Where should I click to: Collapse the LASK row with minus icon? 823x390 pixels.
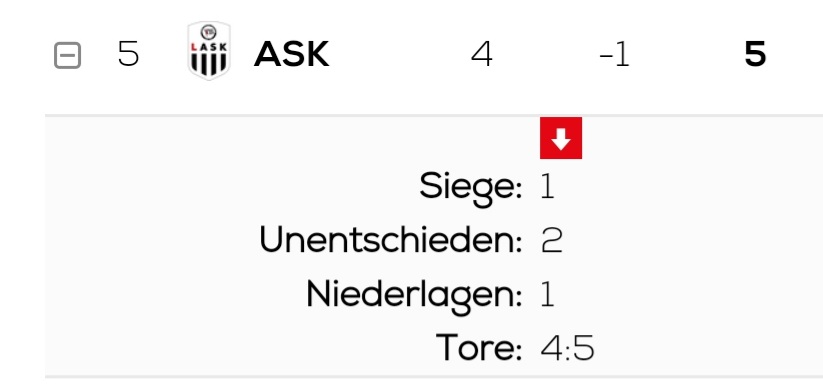click(x=68, y=55)
